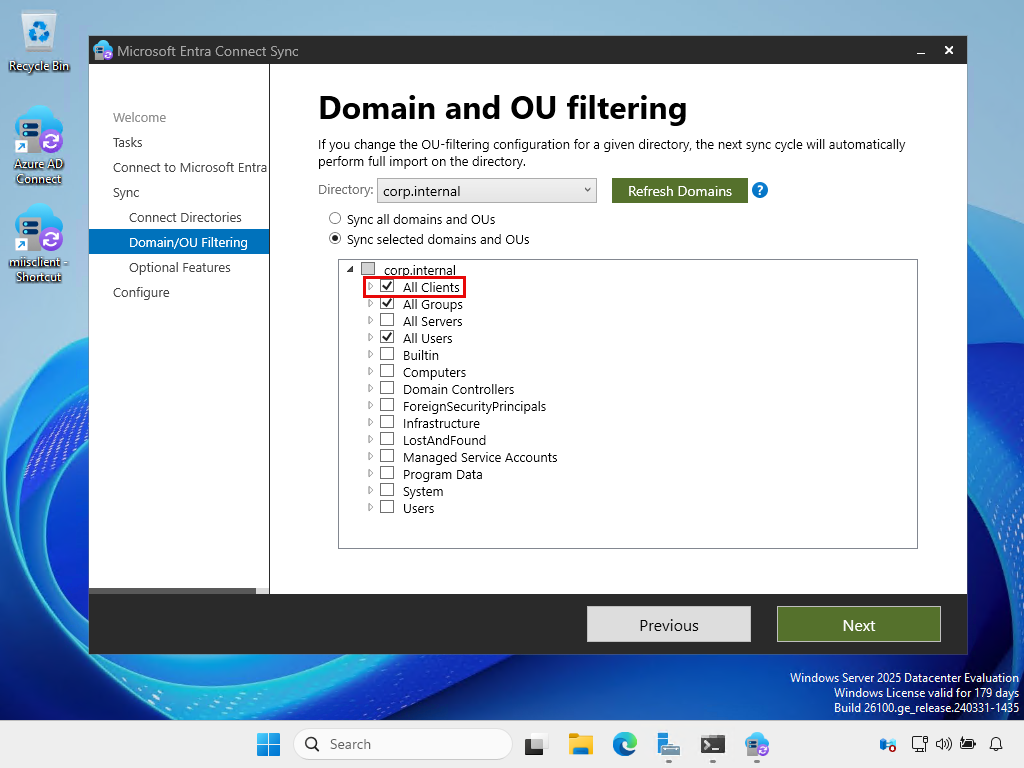Image resolution: width=1024 pixels, height=768 pixels.
Task: Open the Directory dropdown corp.internal
Action: point(487,191)
